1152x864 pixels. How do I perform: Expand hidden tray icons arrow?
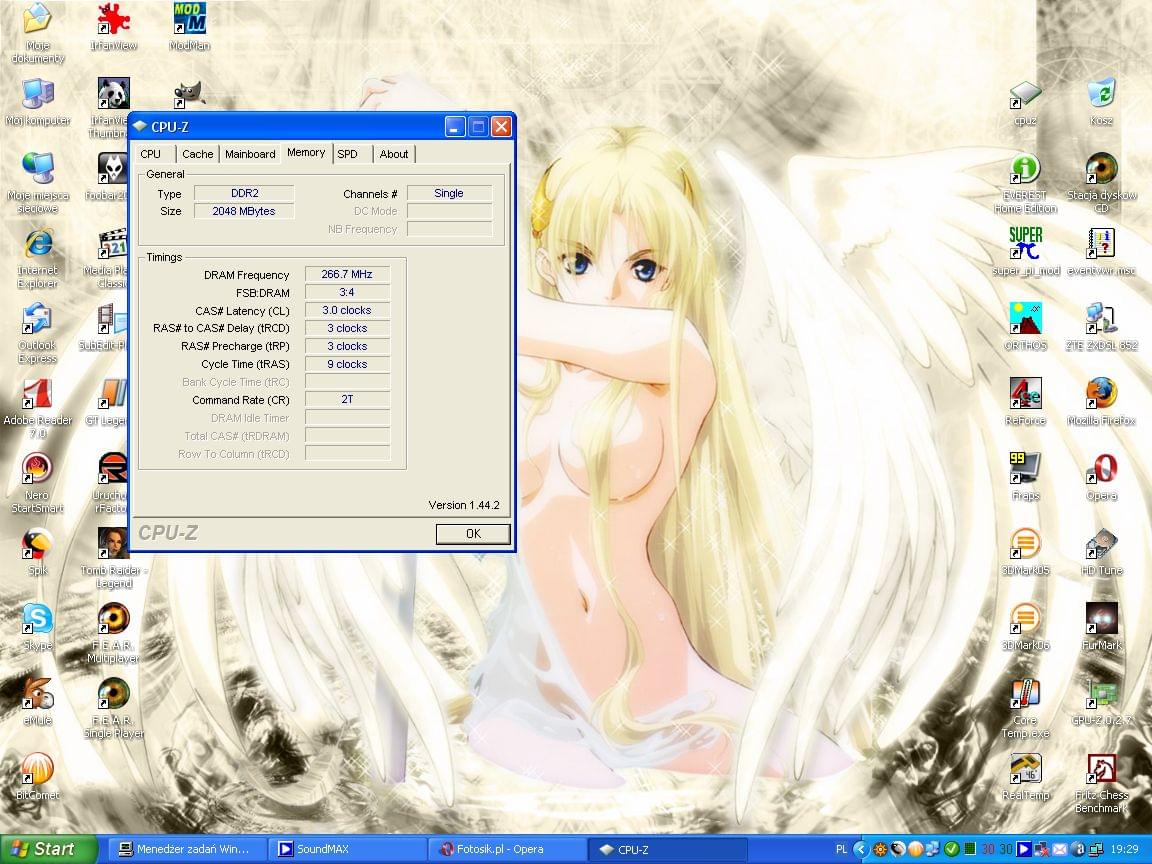(x=860, y=849)
